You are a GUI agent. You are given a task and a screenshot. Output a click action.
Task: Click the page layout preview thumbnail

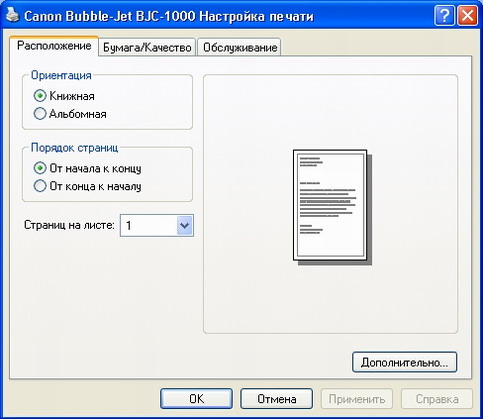click(332, 207)
